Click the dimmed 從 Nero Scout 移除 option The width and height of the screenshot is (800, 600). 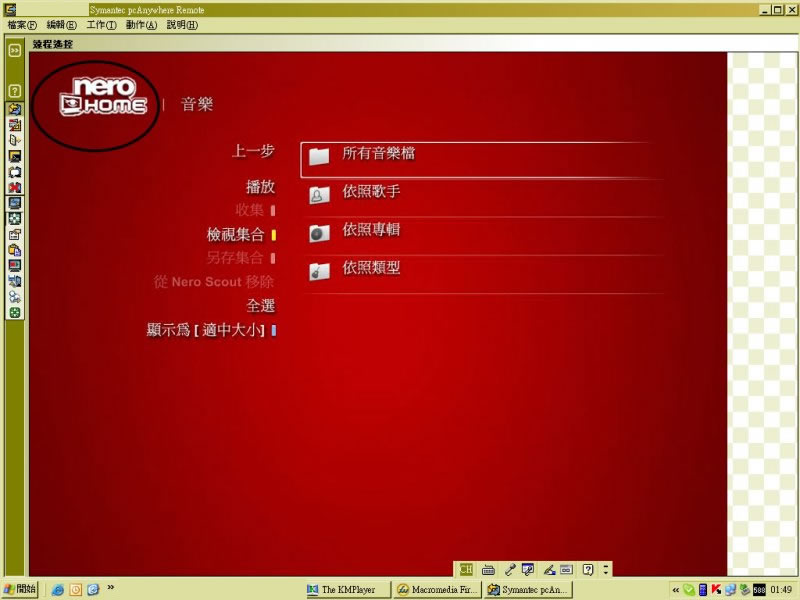coord(214,282)
